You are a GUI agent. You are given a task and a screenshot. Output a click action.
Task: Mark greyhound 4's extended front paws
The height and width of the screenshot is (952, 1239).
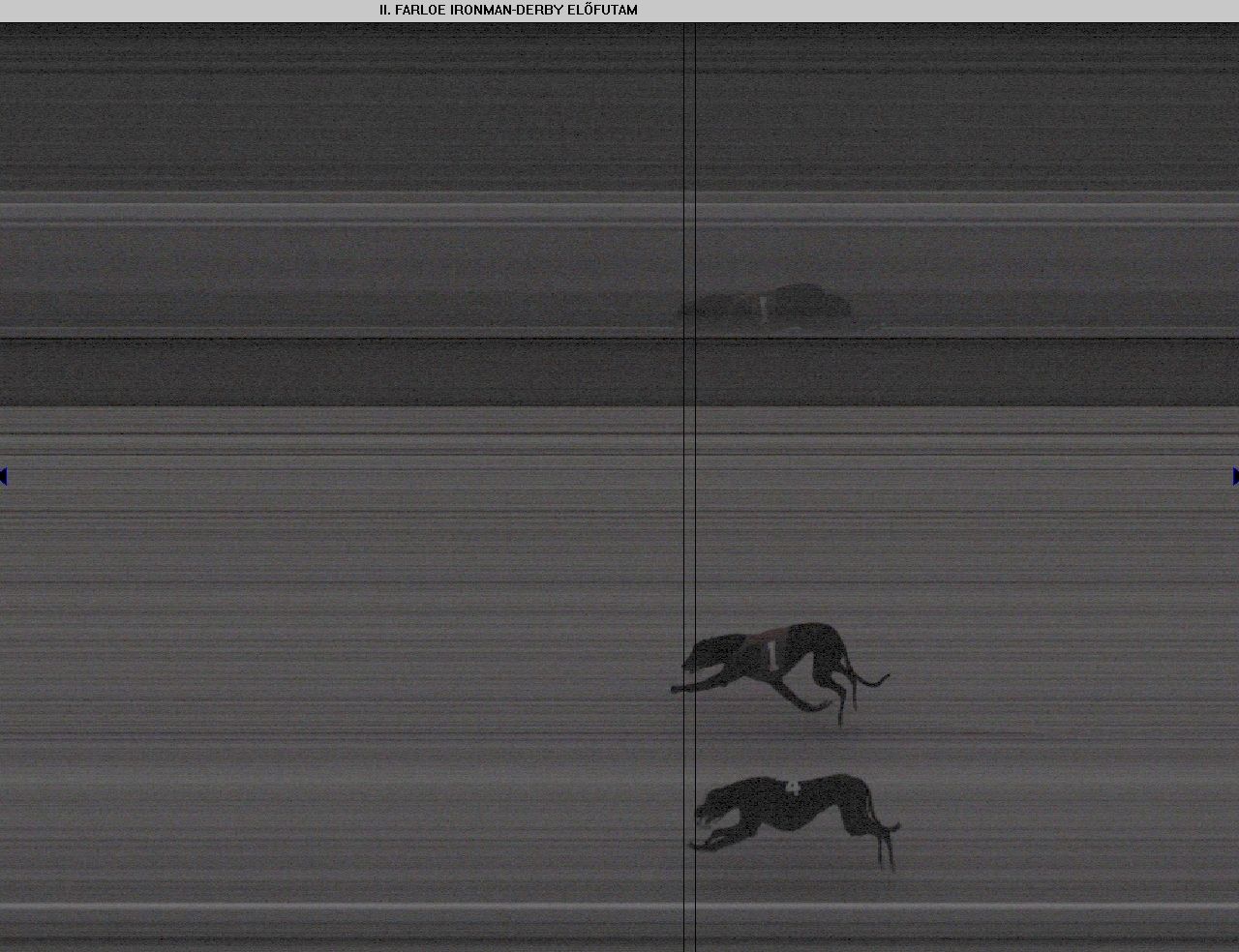693,847
